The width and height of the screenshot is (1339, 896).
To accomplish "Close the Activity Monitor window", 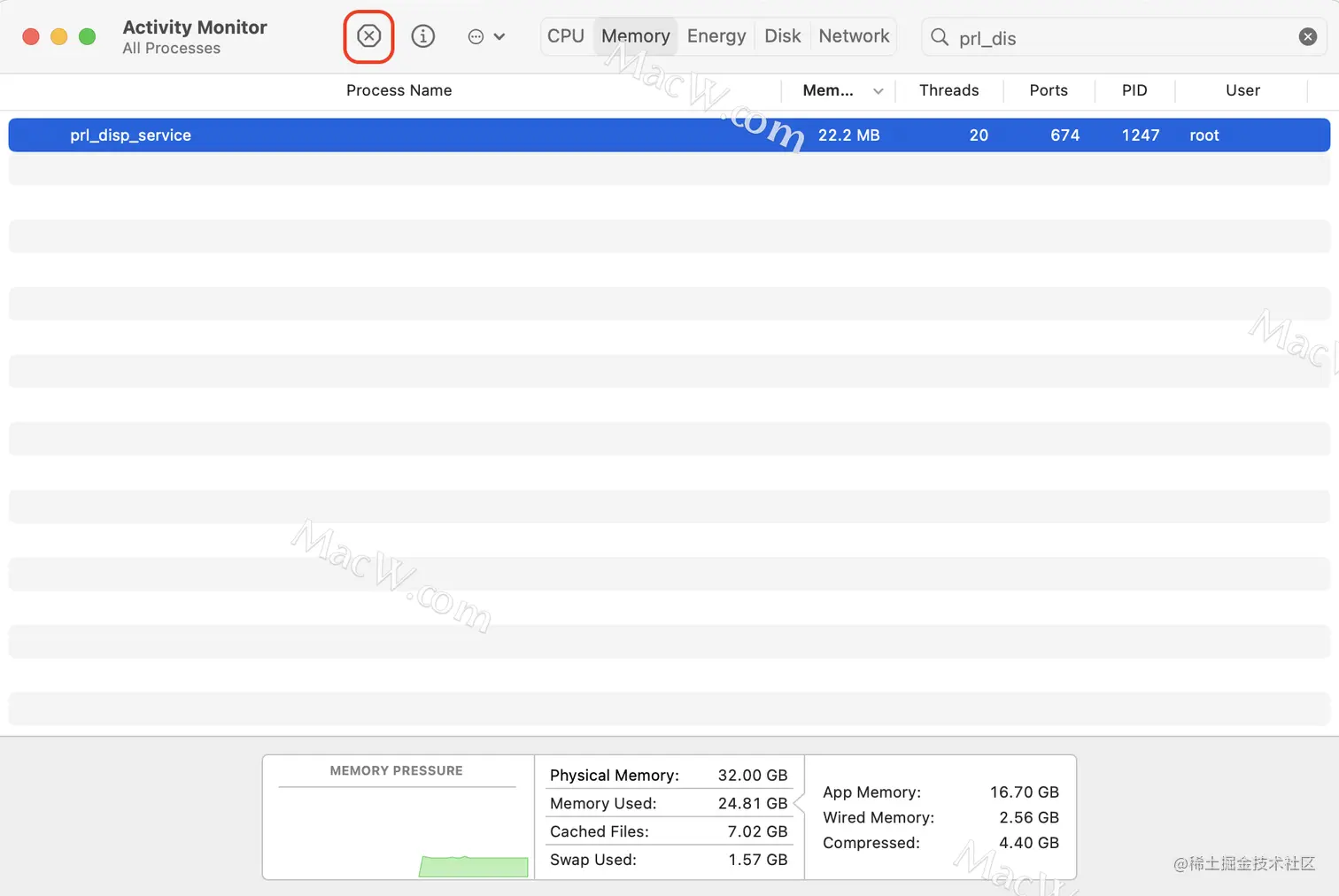I will 31,36.
